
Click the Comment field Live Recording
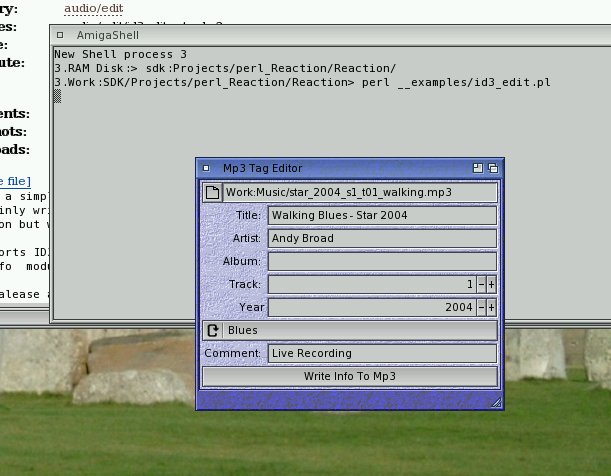[x=382, y=353]
